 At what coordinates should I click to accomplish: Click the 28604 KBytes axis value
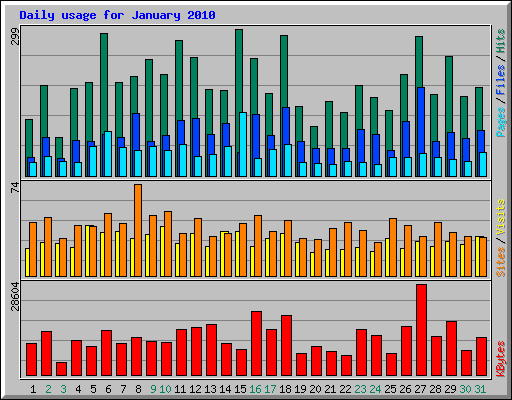[15, 296]
